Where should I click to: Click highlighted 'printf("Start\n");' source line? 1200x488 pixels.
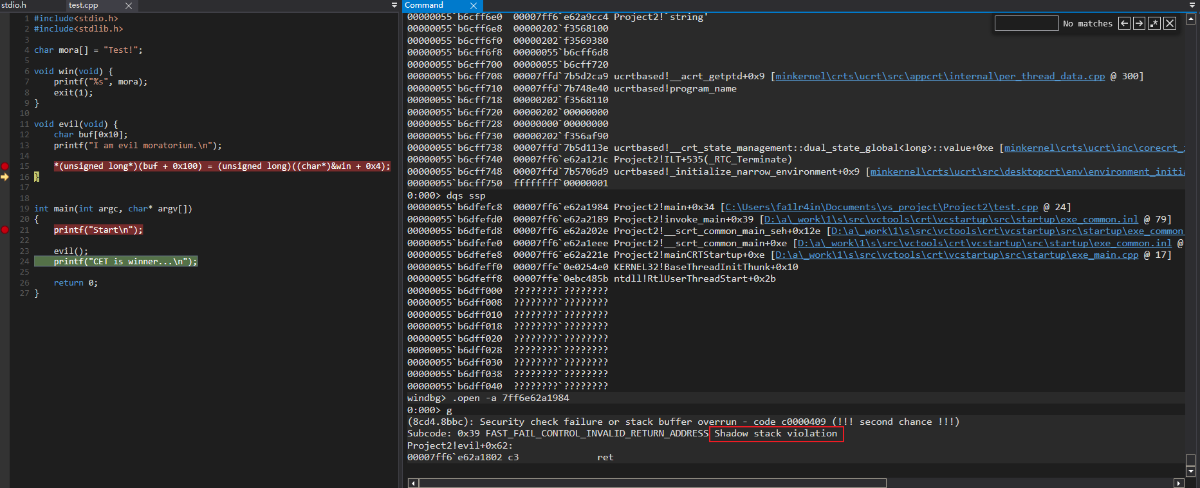(98, 229)
